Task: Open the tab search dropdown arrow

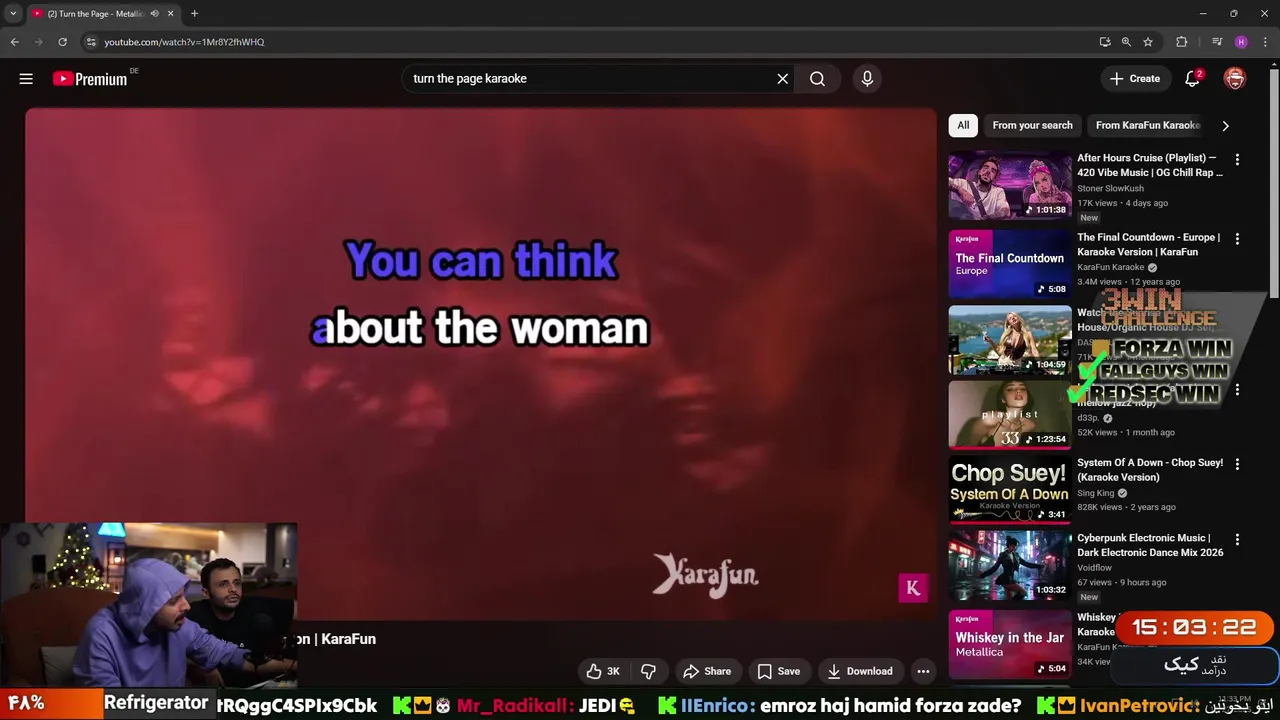Action: point(13,14)
